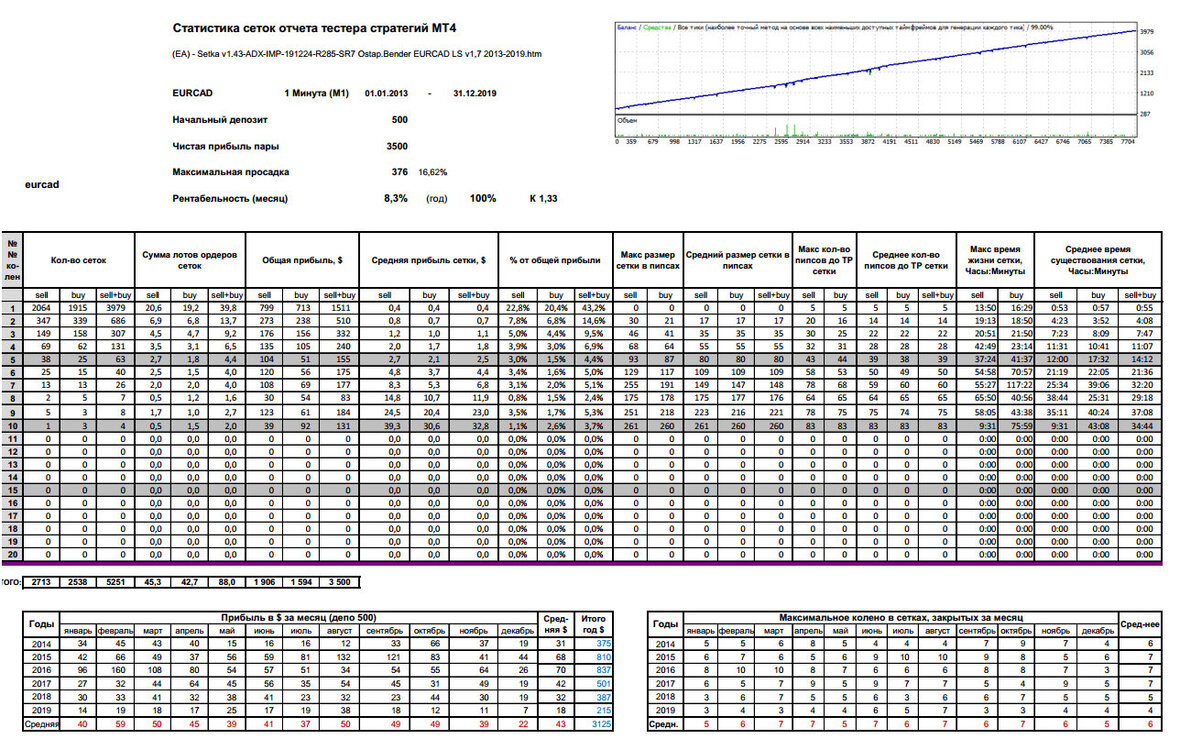The height and width of the screenshot is (750, 1180).
Task: Click the "Общая прибыль, $" column header
Action: pos(302,260)
